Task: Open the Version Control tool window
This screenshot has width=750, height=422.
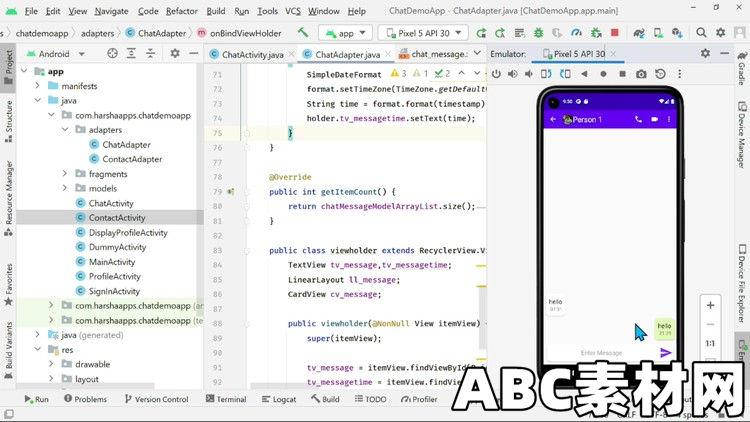Action: pos(156,399)
